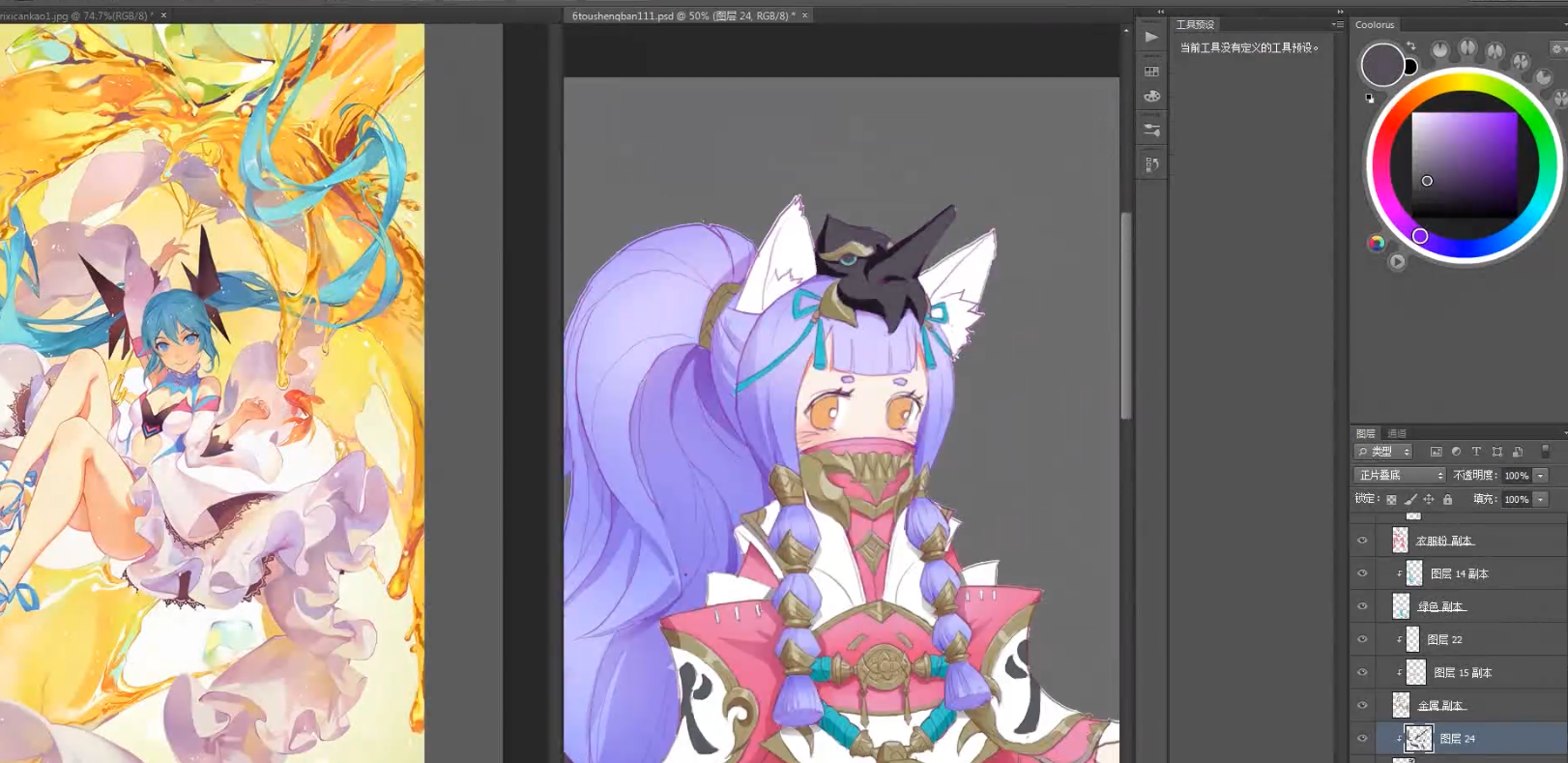The width and height of the screenshot is (1568, 763).
Task: Hide the 金属 副本 layer
Action: tap(1362, 705)
